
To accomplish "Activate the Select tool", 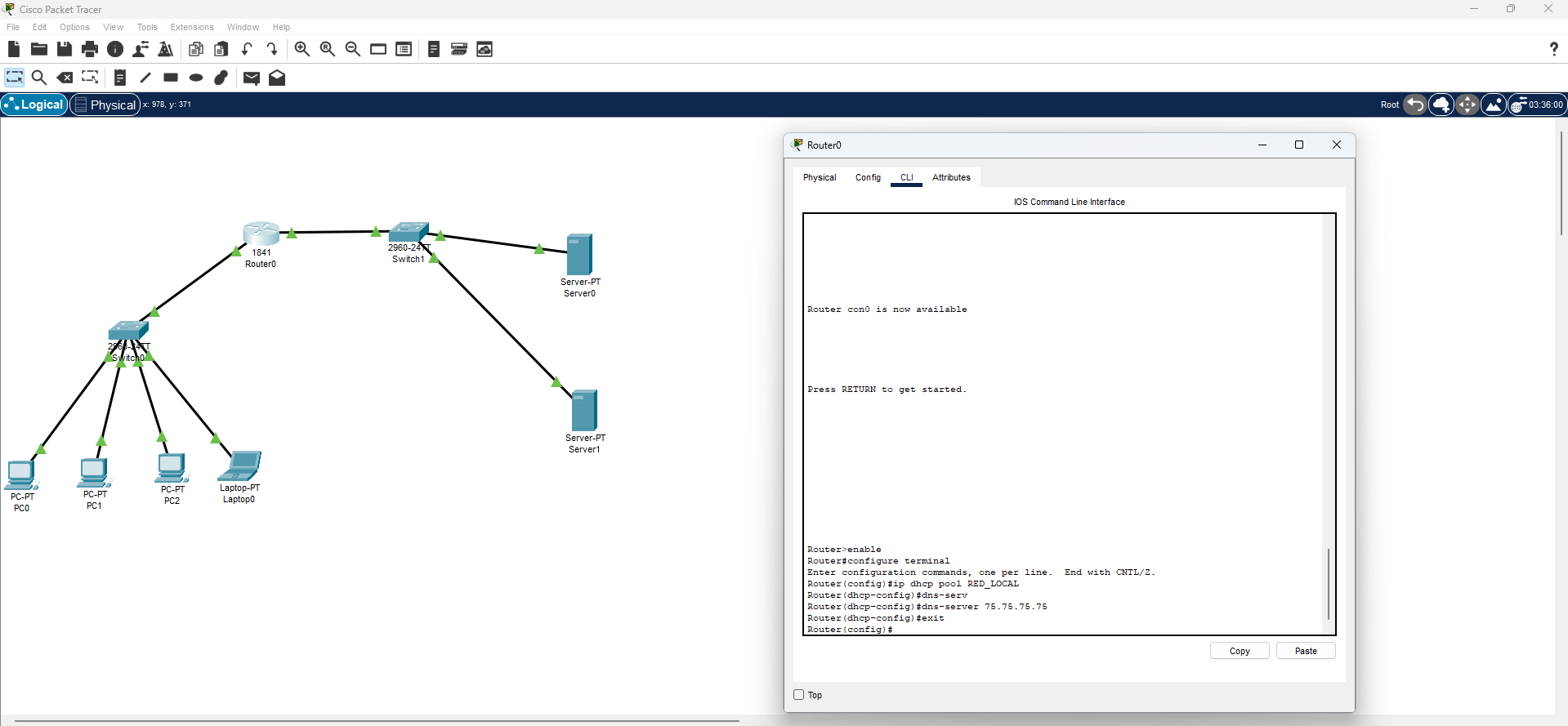I will click(15, 78).
